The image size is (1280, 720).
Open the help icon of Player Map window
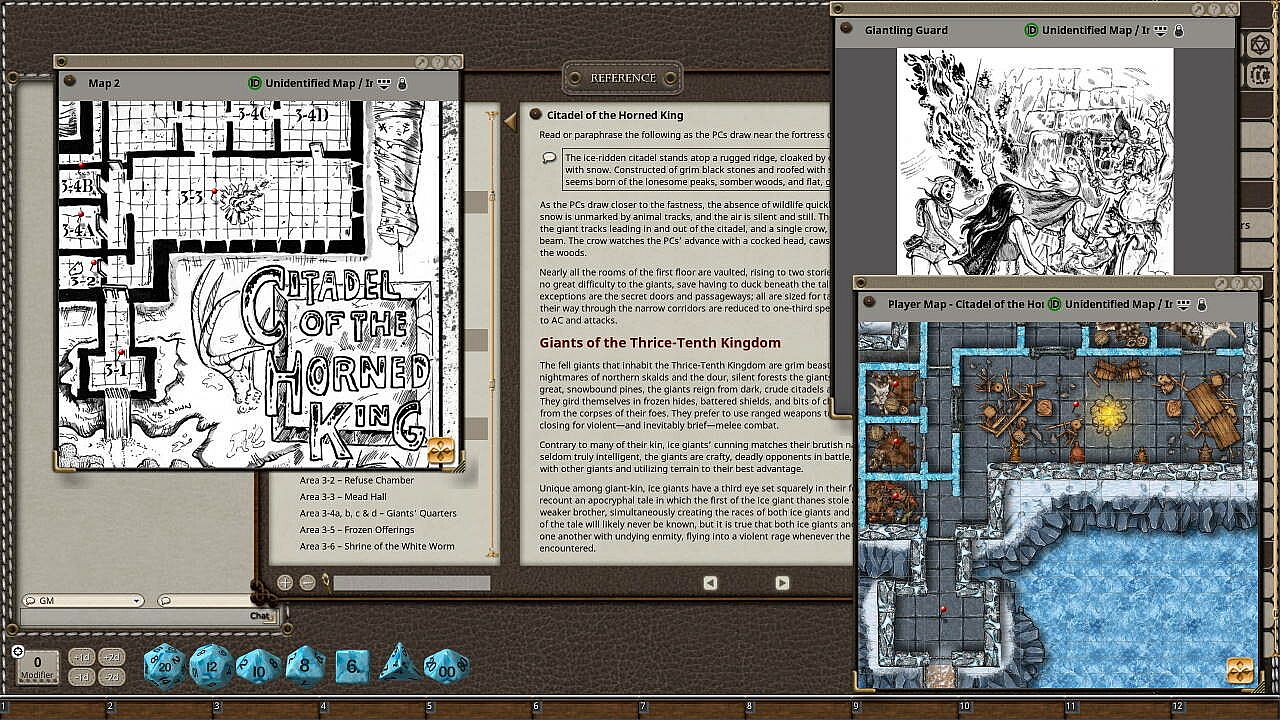1236,283
